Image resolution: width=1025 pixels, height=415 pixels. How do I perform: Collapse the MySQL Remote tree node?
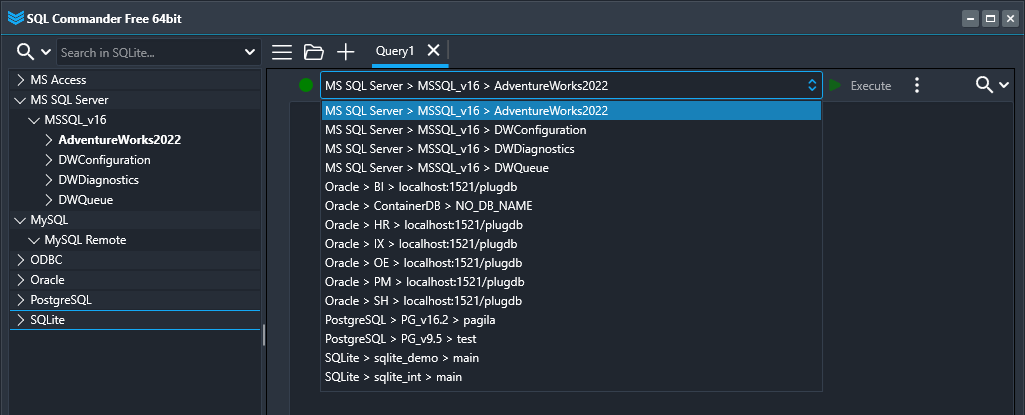[35, 240]
